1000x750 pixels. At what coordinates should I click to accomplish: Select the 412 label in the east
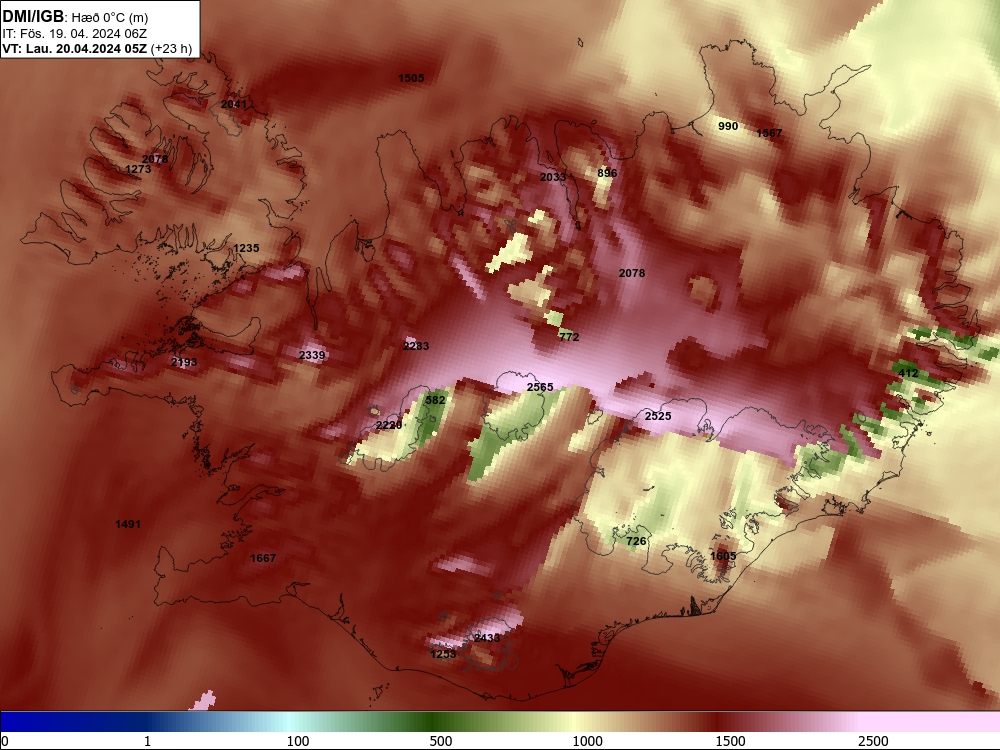click(908, 373)
